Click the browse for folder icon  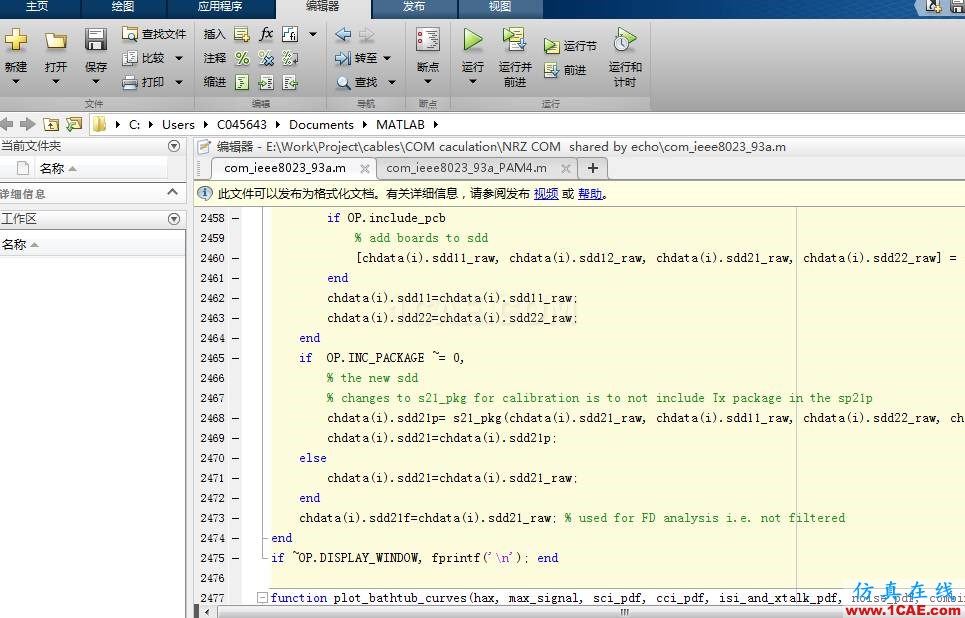click(74, 124)
